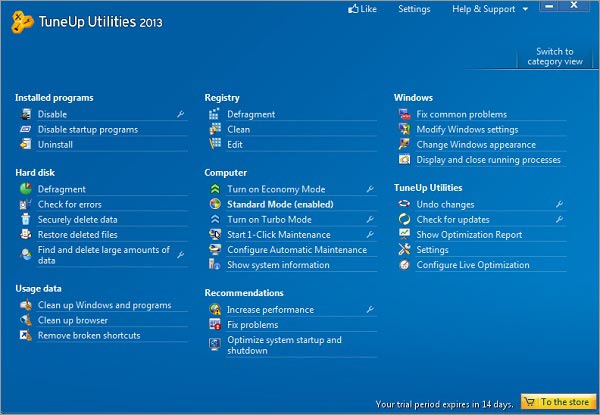The height and width of the screenshot is (415, 600).
Task: Click the Optimize system startup and shutdown icon
Action: (215, 344)
